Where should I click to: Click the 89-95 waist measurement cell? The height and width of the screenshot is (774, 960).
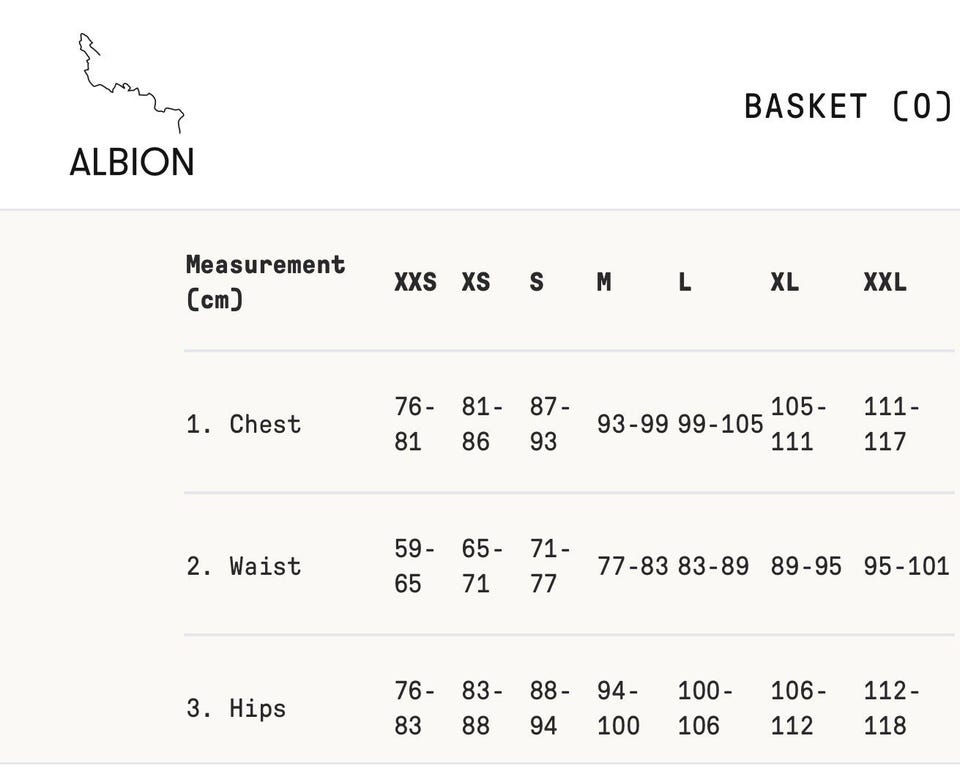(x=806, y=566)
